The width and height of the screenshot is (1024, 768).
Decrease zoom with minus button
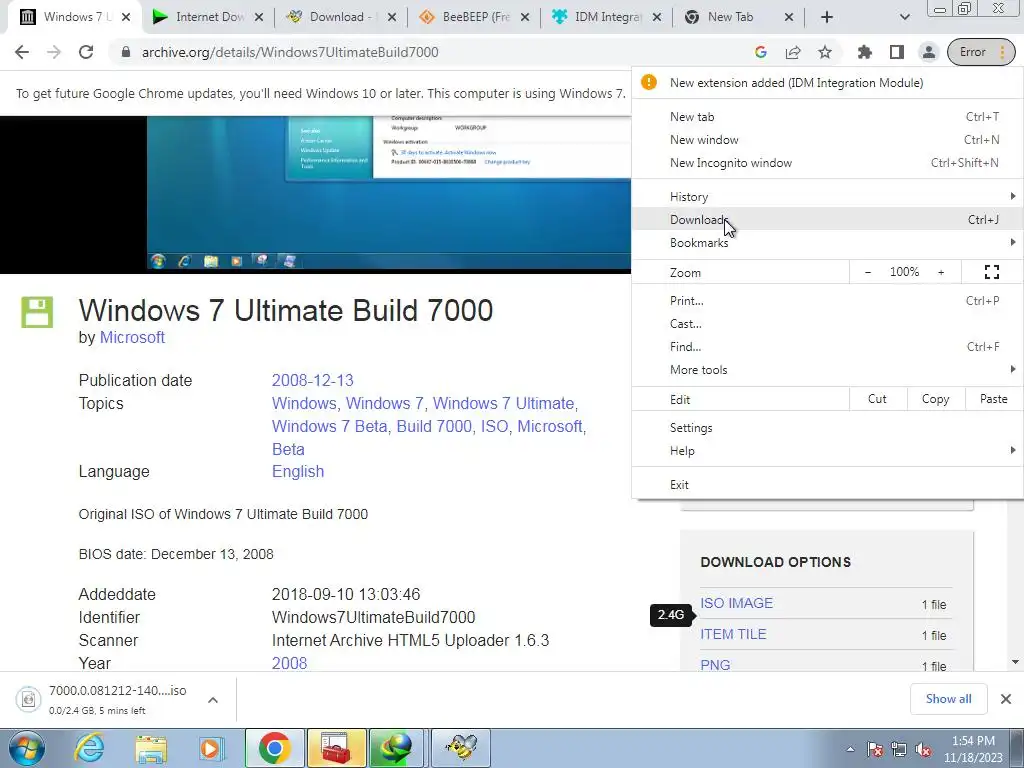point(868,272)
